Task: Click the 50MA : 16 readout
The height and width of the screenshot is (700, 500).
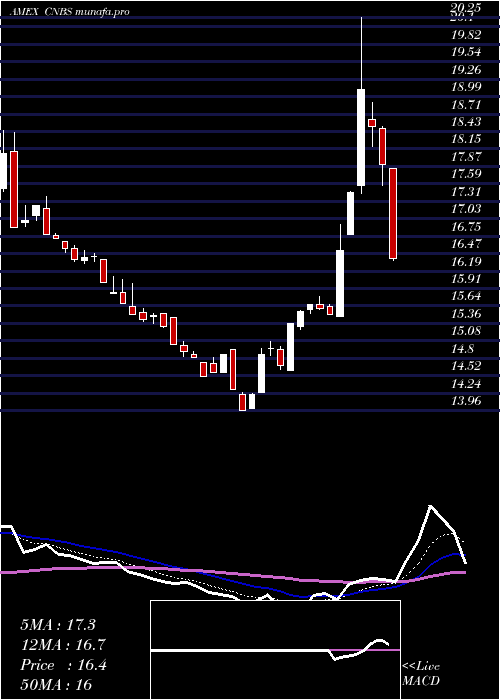Action: pos(56,684)
